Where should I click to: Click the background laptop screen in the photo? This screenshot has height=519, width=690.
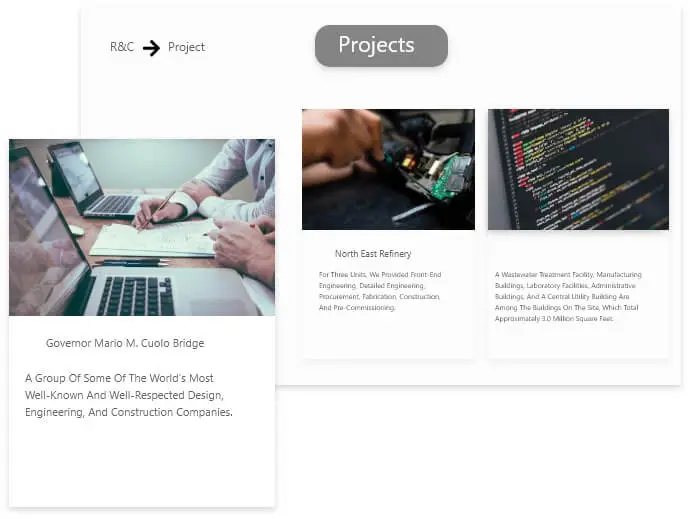77,172
